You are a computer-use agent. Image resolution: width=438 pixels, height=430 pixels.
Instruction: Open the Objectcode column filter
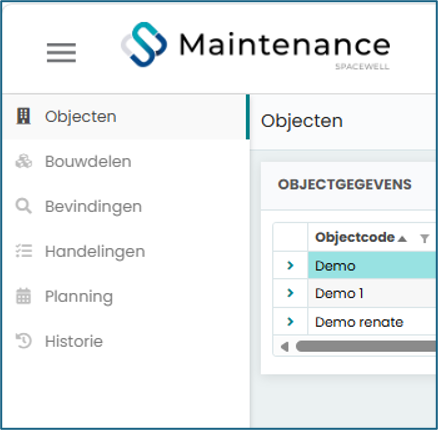point(424,239)
